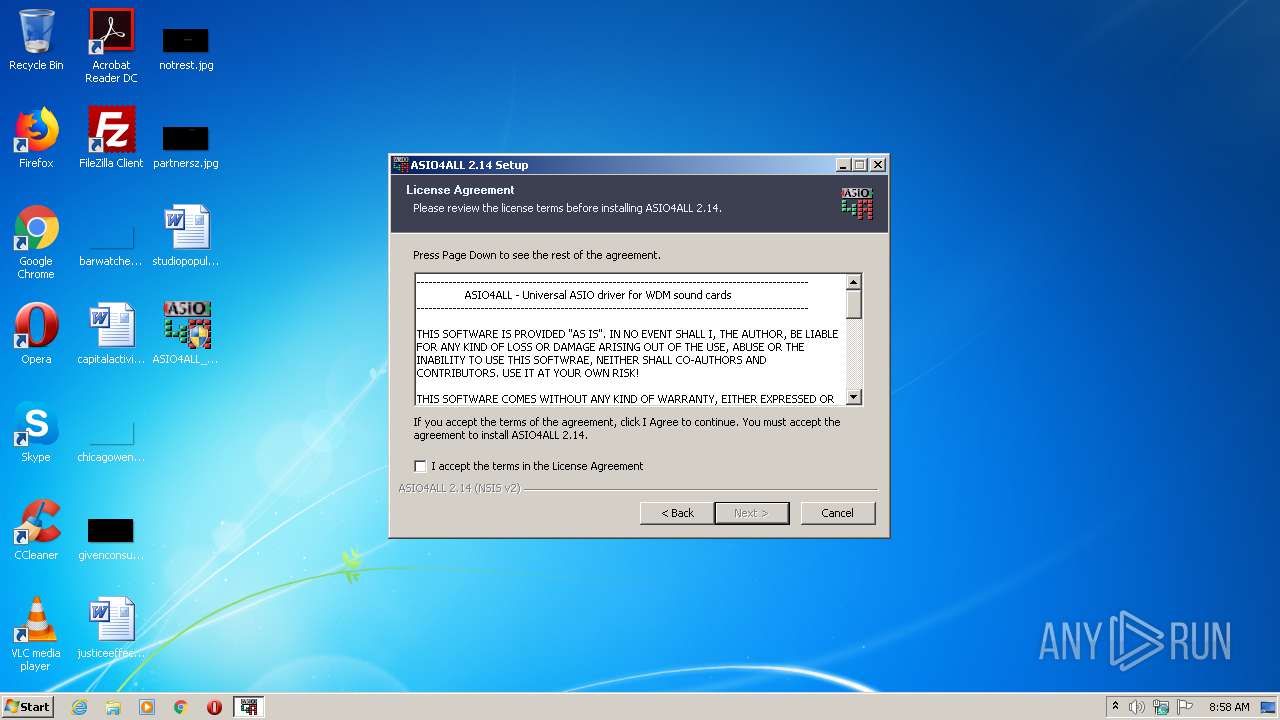Open Chrome from the taskbar

click(181, 707)
